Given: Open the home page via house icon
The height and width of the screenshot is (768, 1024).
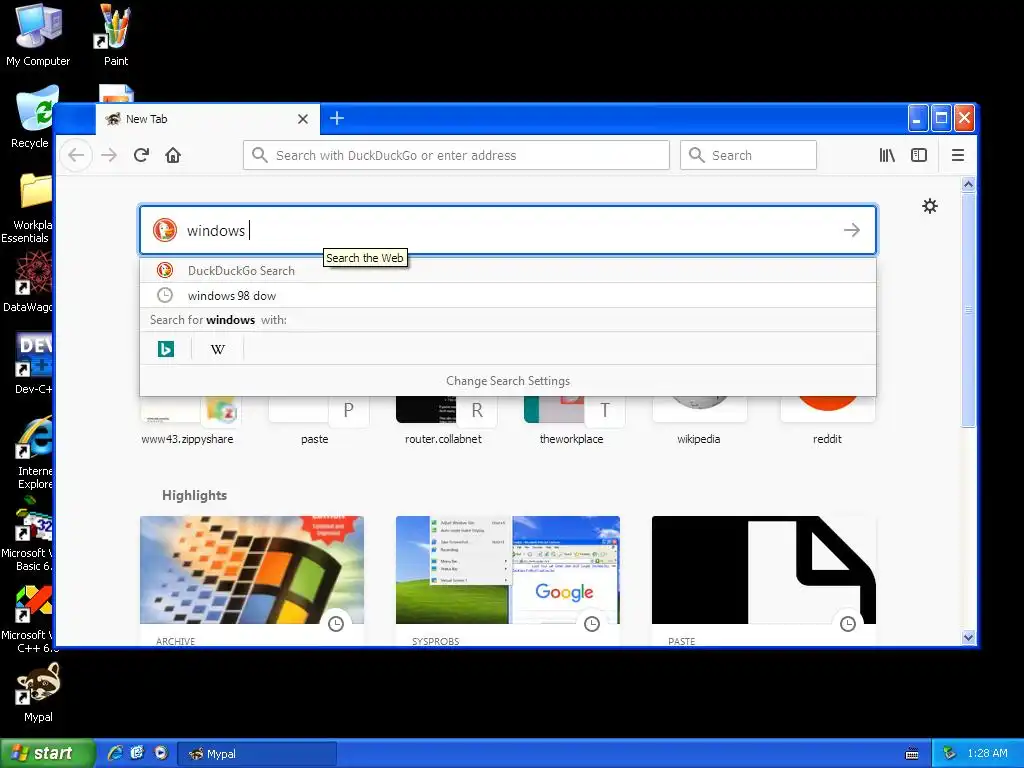Looking at the screenshot, I should [x=173, y=155].
